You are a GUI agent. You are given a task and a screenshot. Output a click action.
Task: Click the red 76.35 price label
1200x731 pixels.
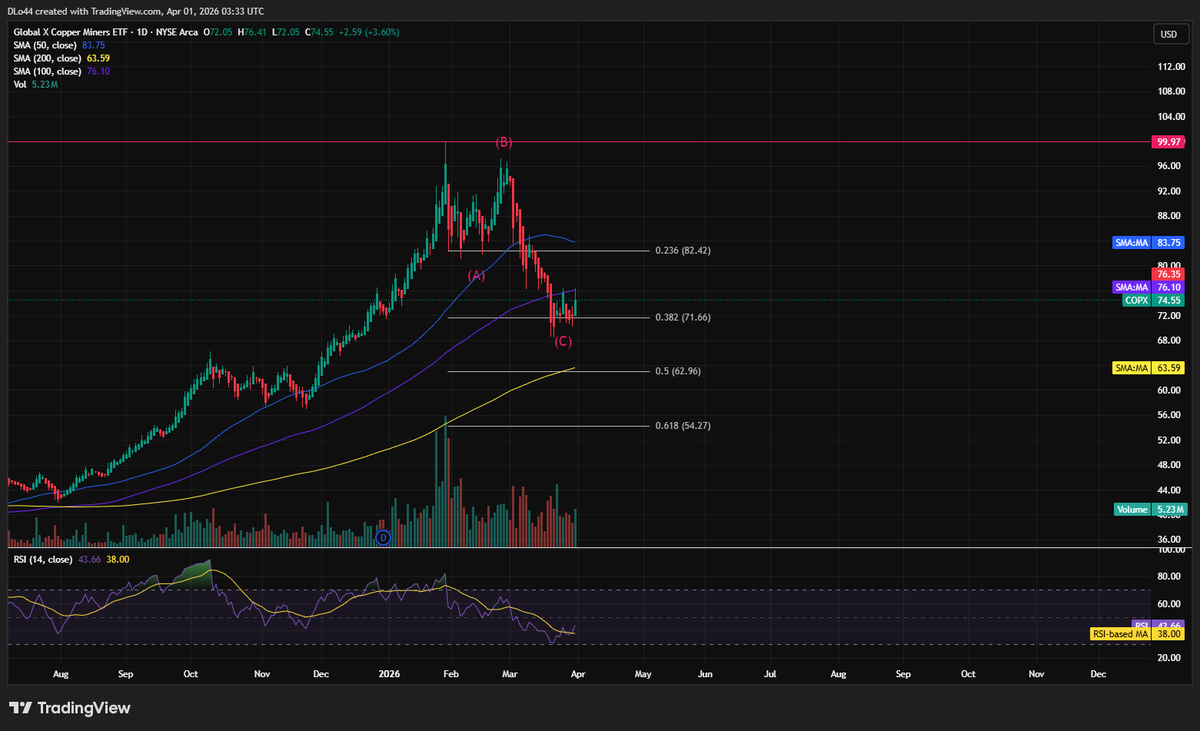coord(1169,274)
